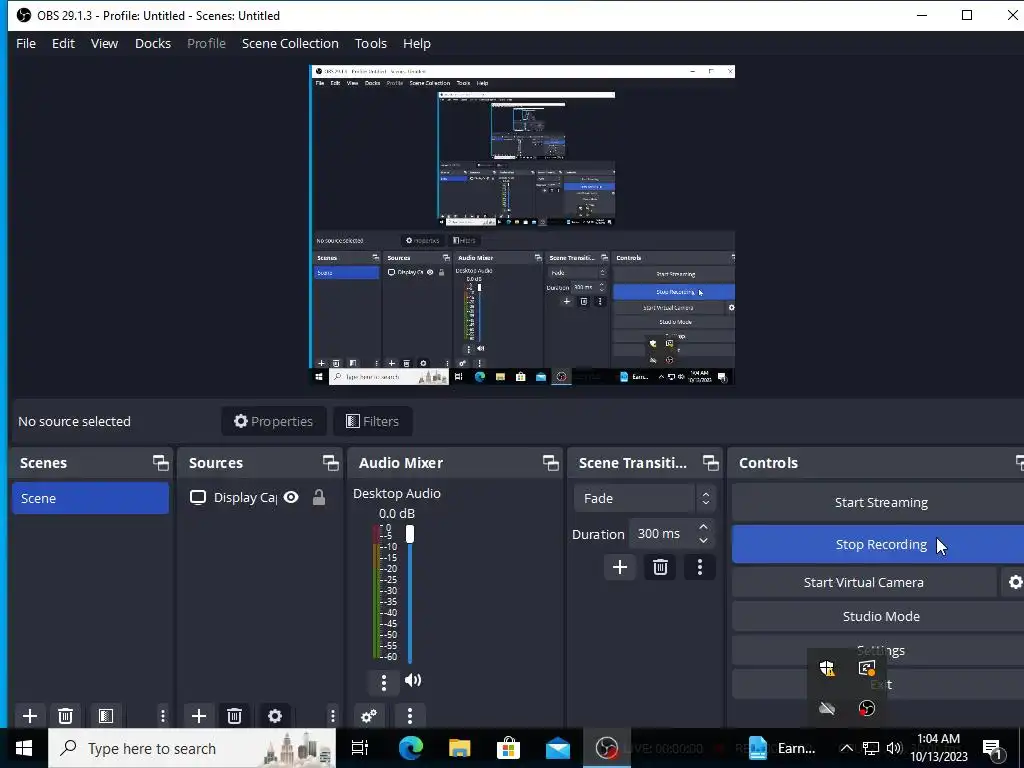This screenshot has width=1024, height=768.
Task: Open notification center icon
Action: coord(993,749)
